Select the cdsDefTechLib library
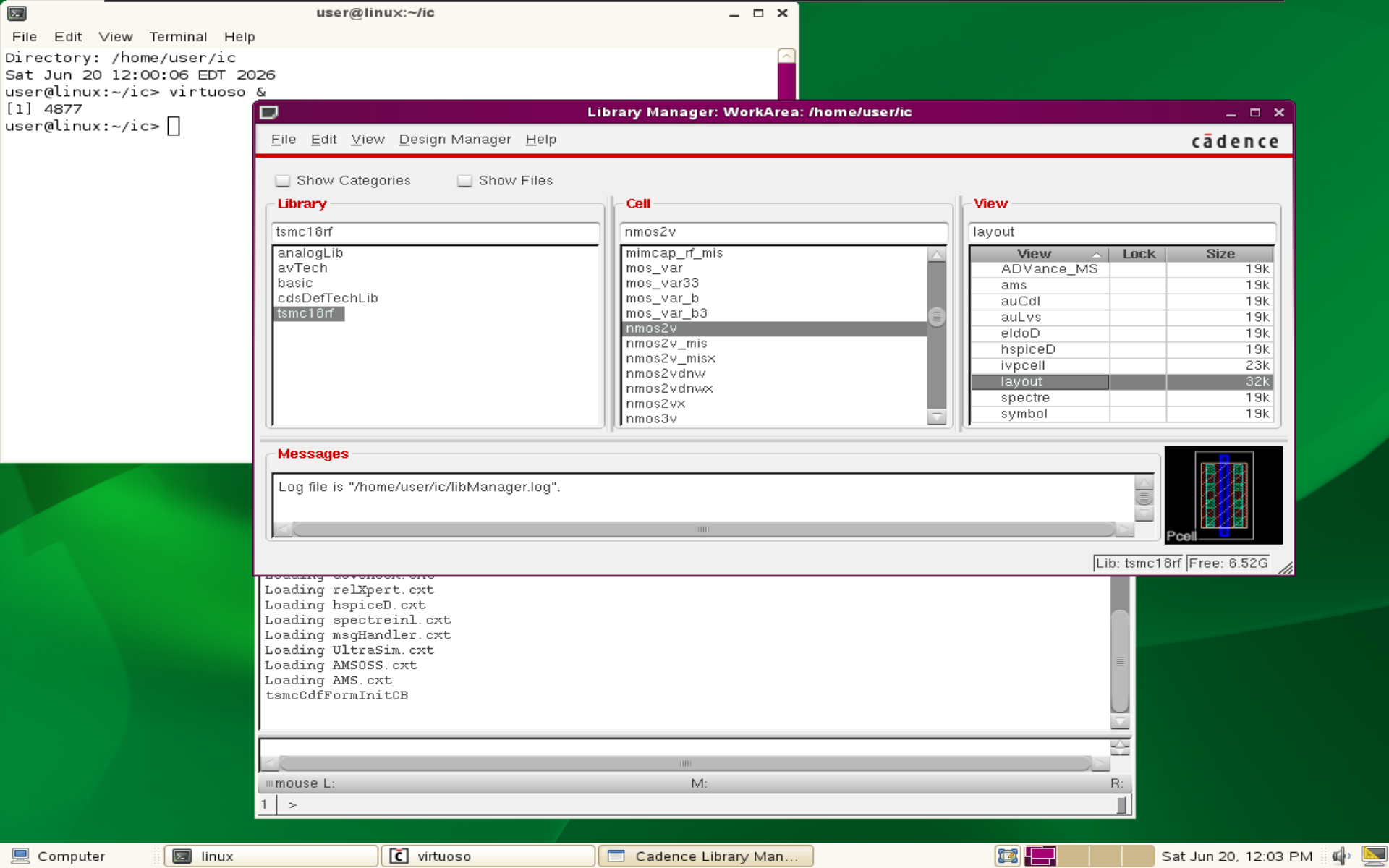The height and width of the screenshot is (868, 1389). click(328, 299)
